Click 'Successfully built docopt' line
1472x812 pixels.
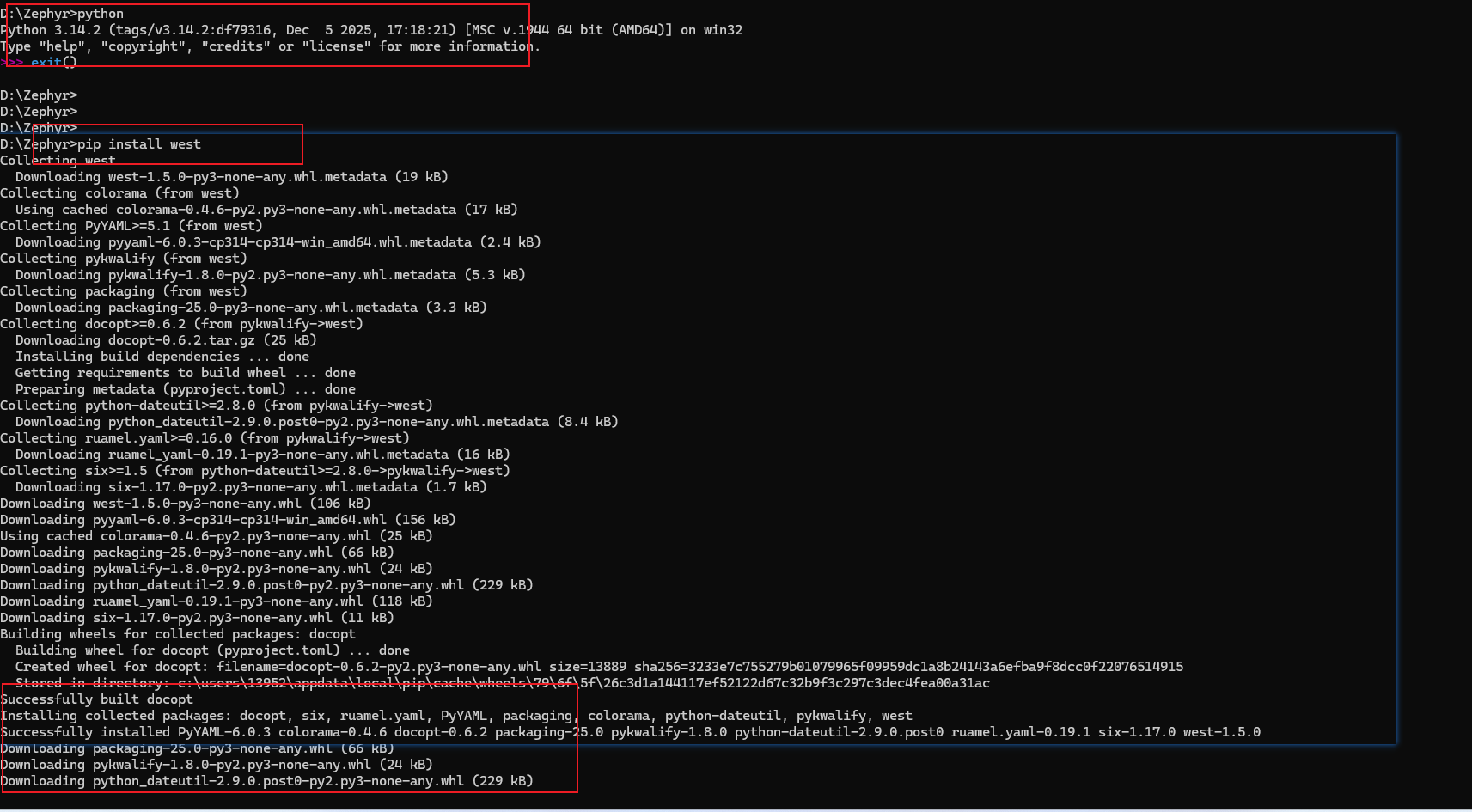pyautogui.click(x=97, y=699)
